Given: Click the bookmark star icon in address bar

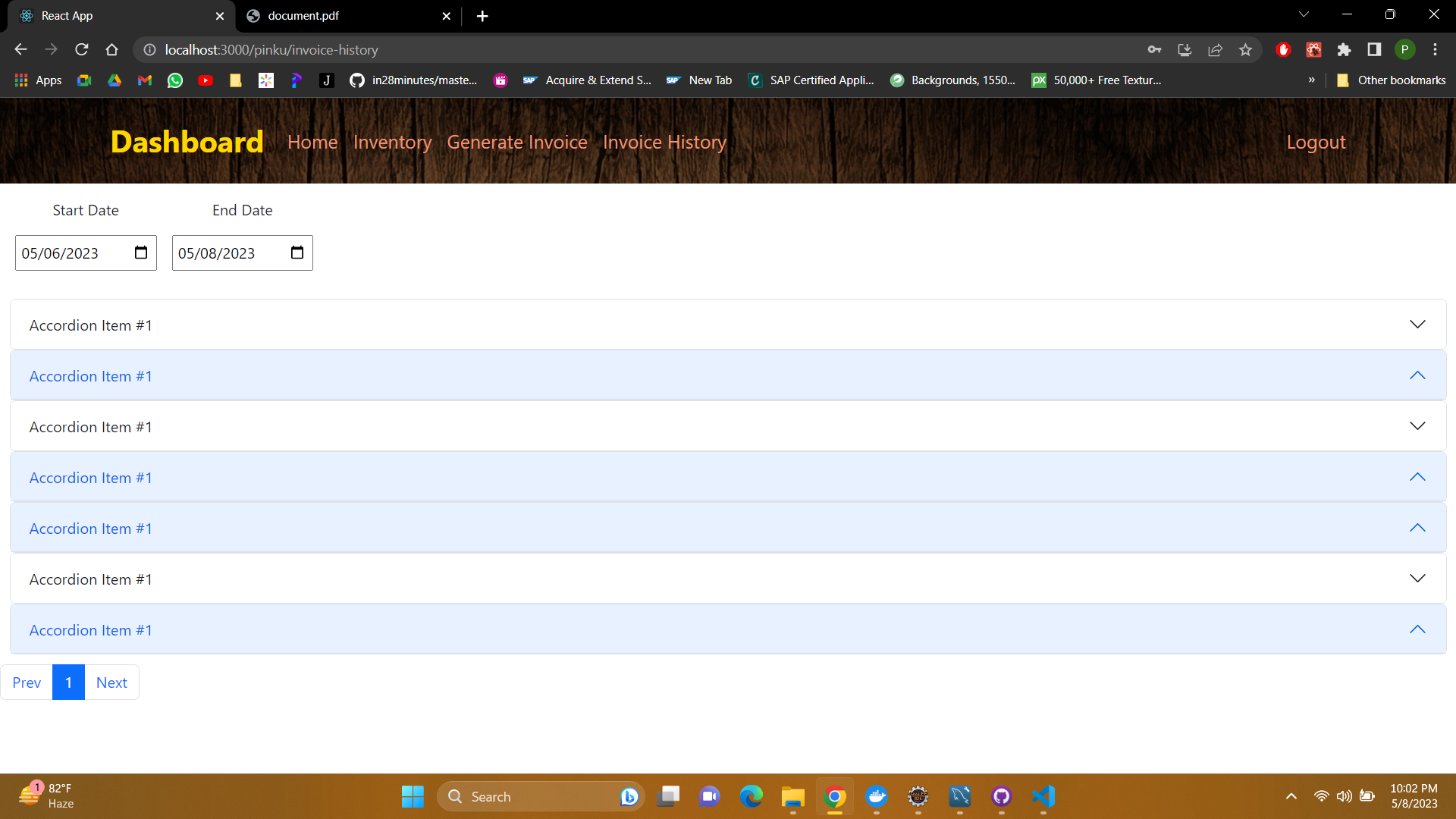Looking at the screenshot, I should (x=1245, y=49).
